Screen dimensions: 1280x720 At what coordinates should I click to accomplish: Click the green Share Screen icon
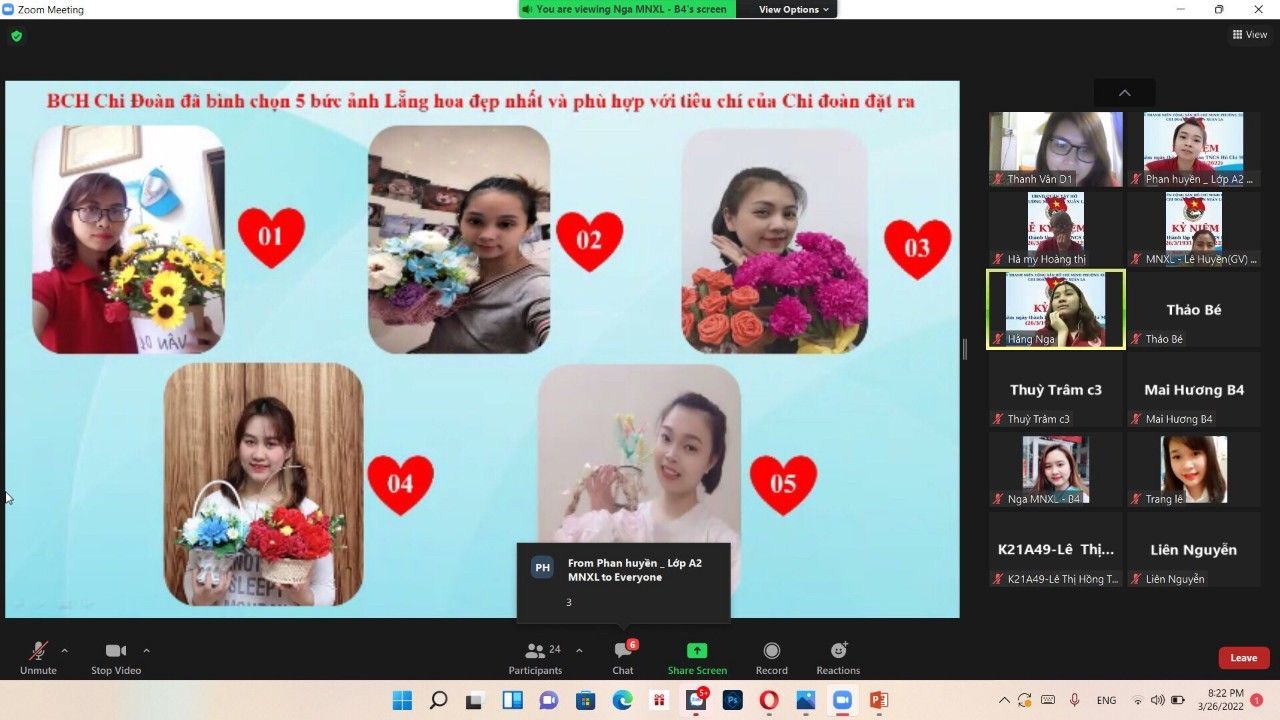click(x=697, y=651)
